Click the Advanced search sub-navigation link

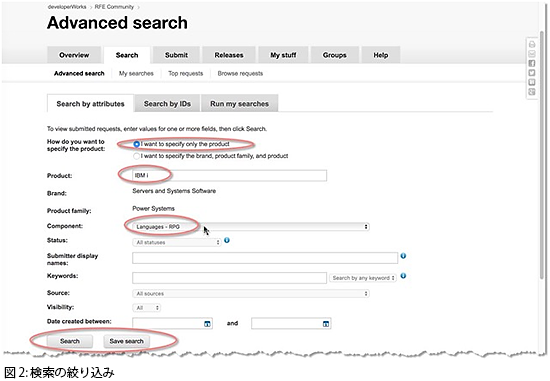tap(79, 73)
